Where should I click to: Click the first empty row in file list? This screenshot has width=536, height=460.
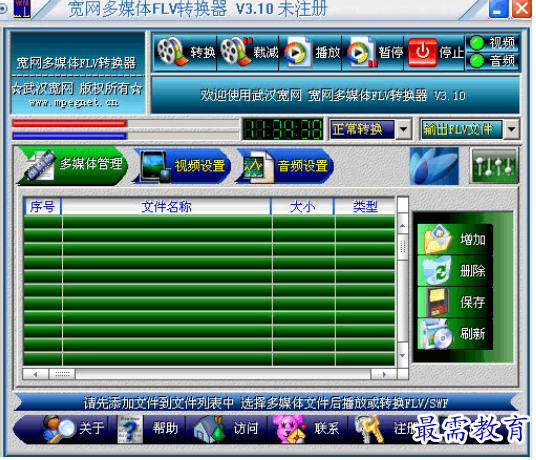(x=209, y=222)
